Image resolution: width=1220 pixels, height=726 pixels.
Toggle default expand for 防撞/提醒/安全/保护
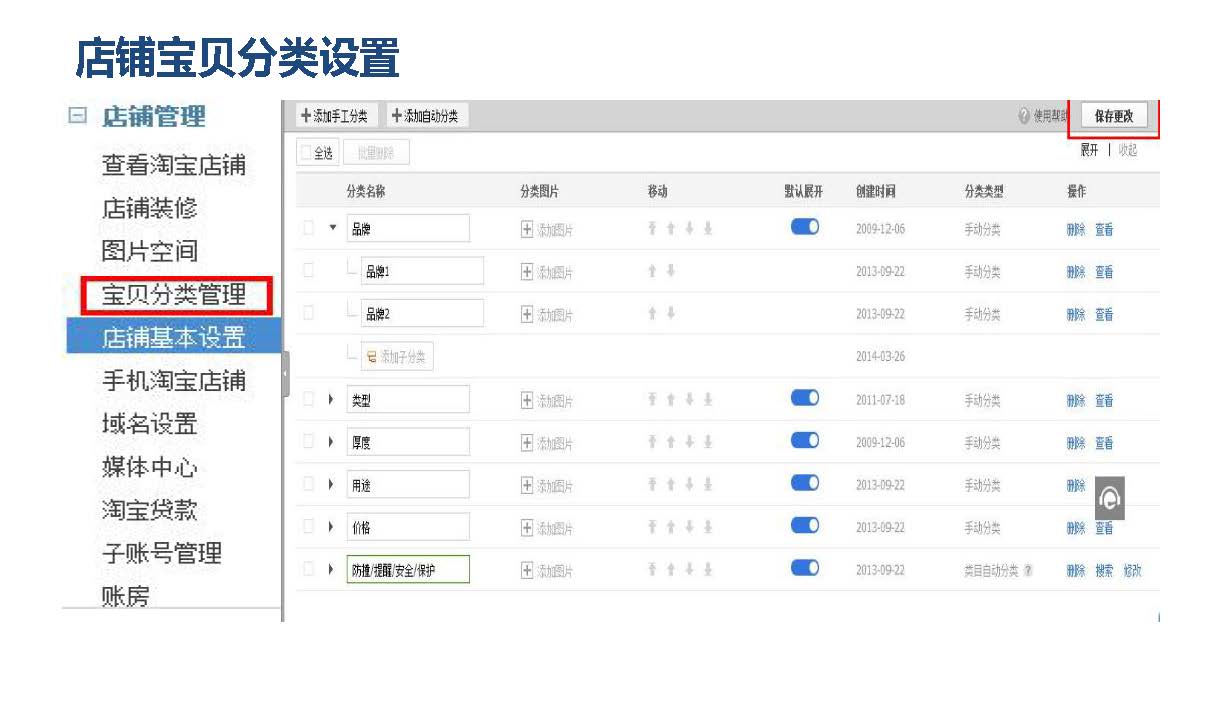coord(805,567)
